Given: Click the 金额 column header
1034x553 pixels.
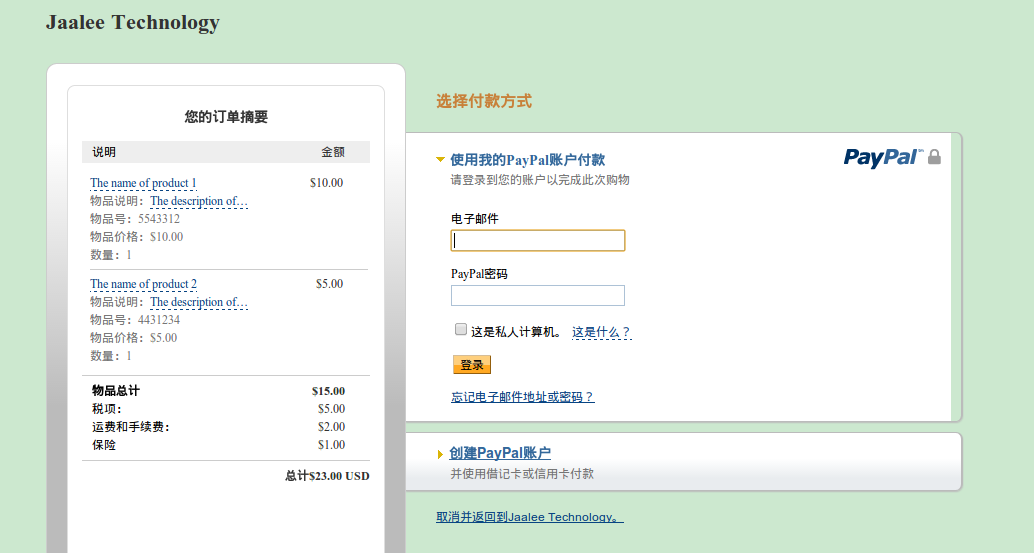Looking at the screenshot, I should [x=333, y=152].
